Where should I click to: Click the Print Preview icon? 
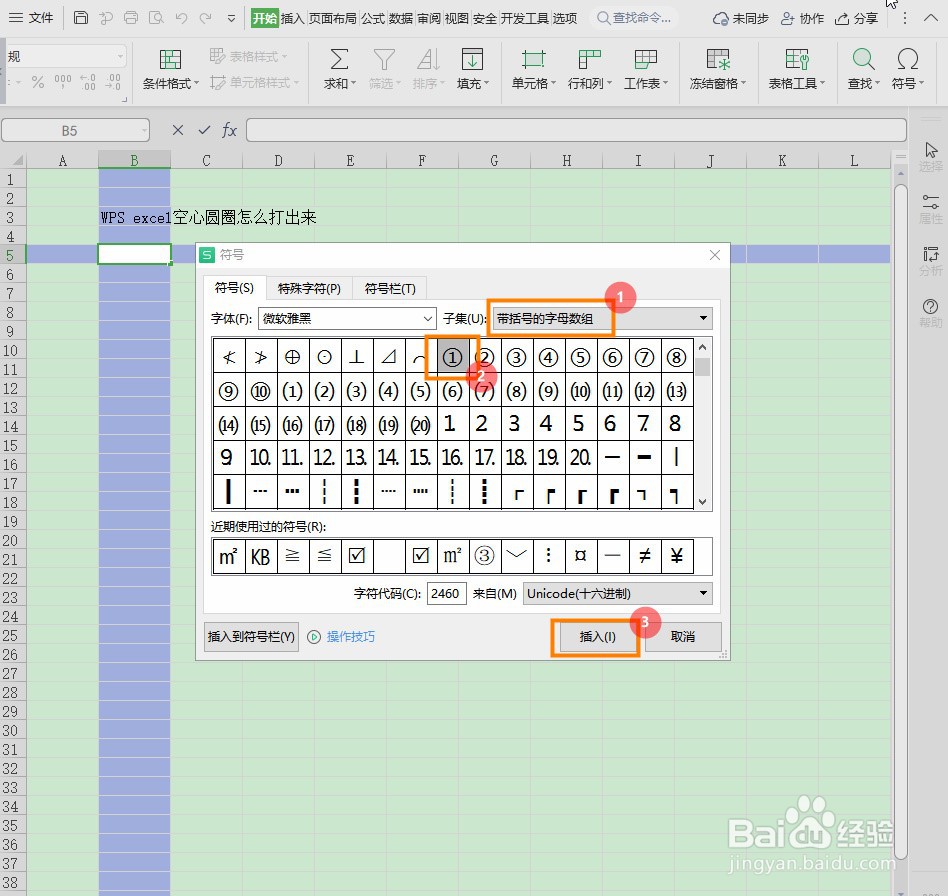pos(156,18)
